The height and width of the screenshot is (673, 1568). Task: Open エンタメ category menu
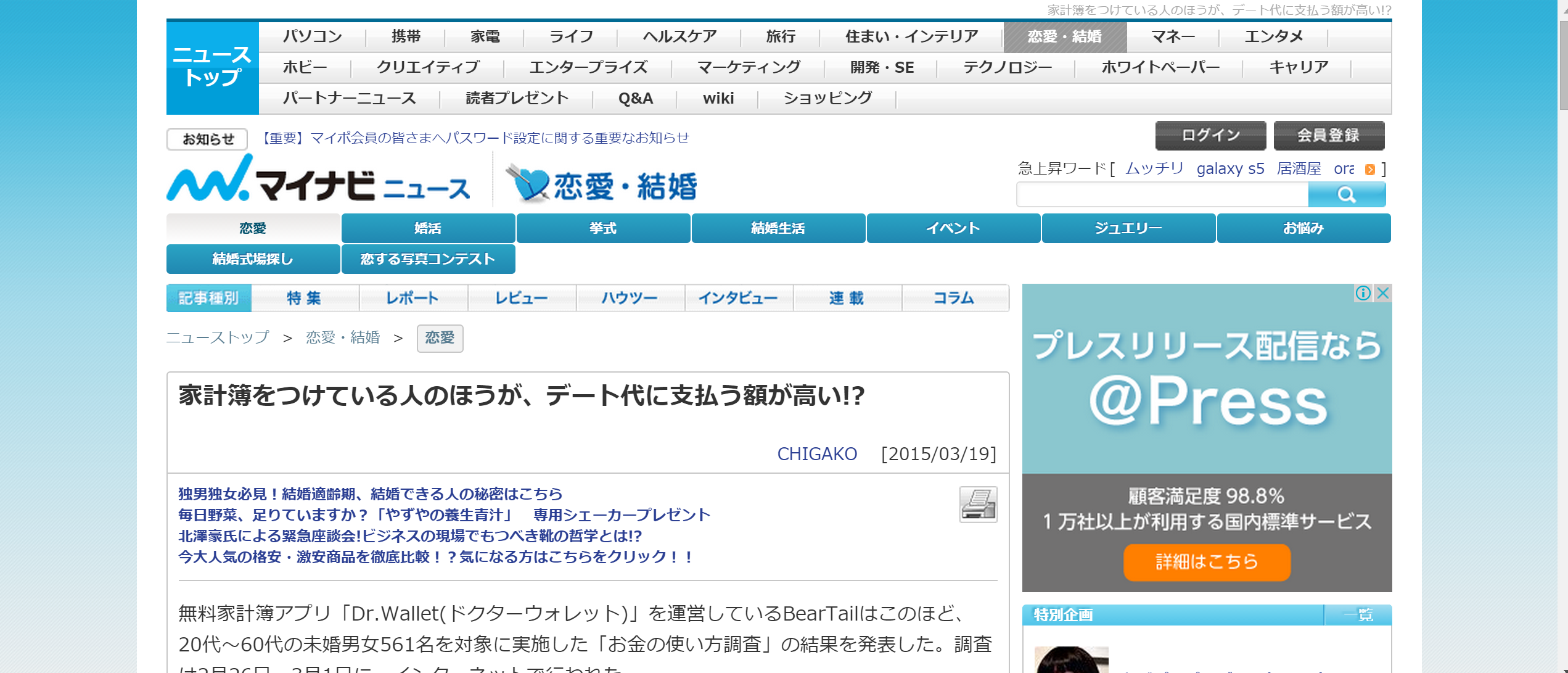[1273, 37]
